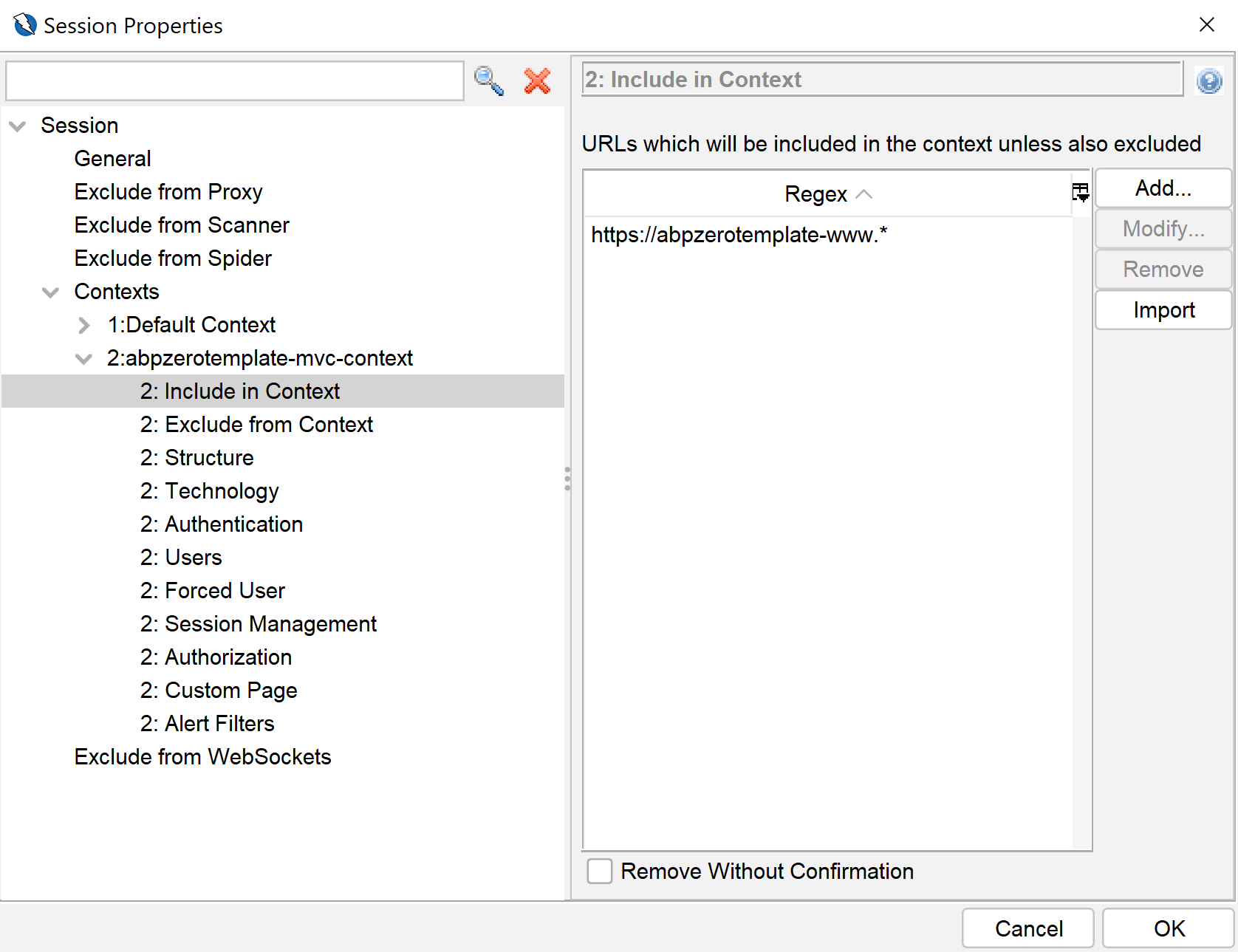
Task: Open 2: Users panel
Action: (181, 558)
